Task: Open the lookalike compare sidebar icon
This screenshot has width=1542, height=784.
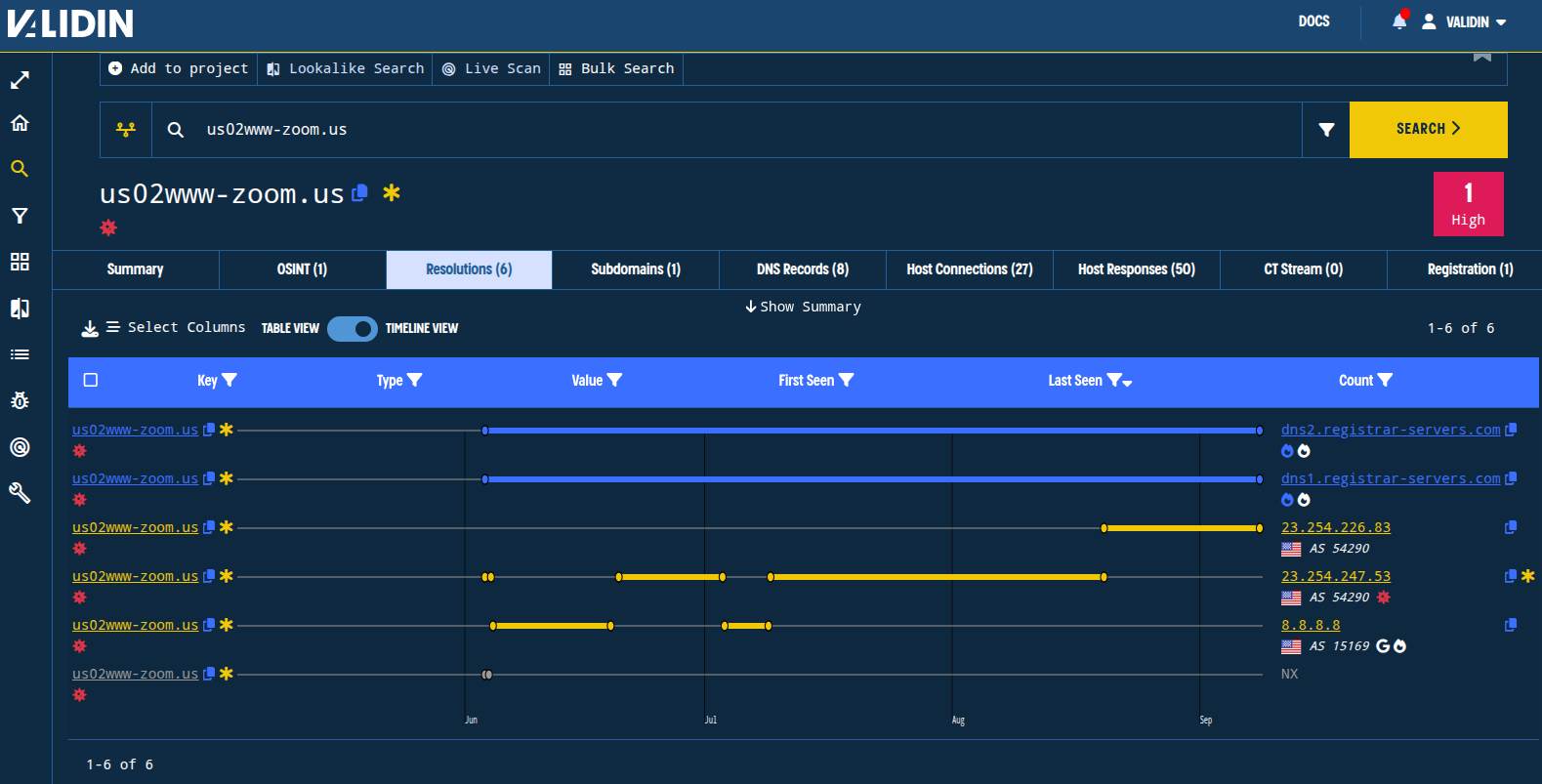Action: pyautogui.click(x=20, y=309)
